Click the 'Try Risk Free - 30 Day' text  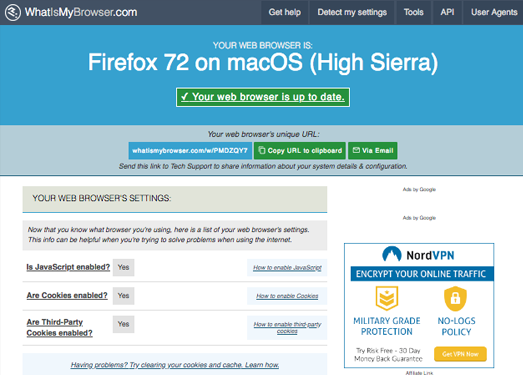coord(388,351)
